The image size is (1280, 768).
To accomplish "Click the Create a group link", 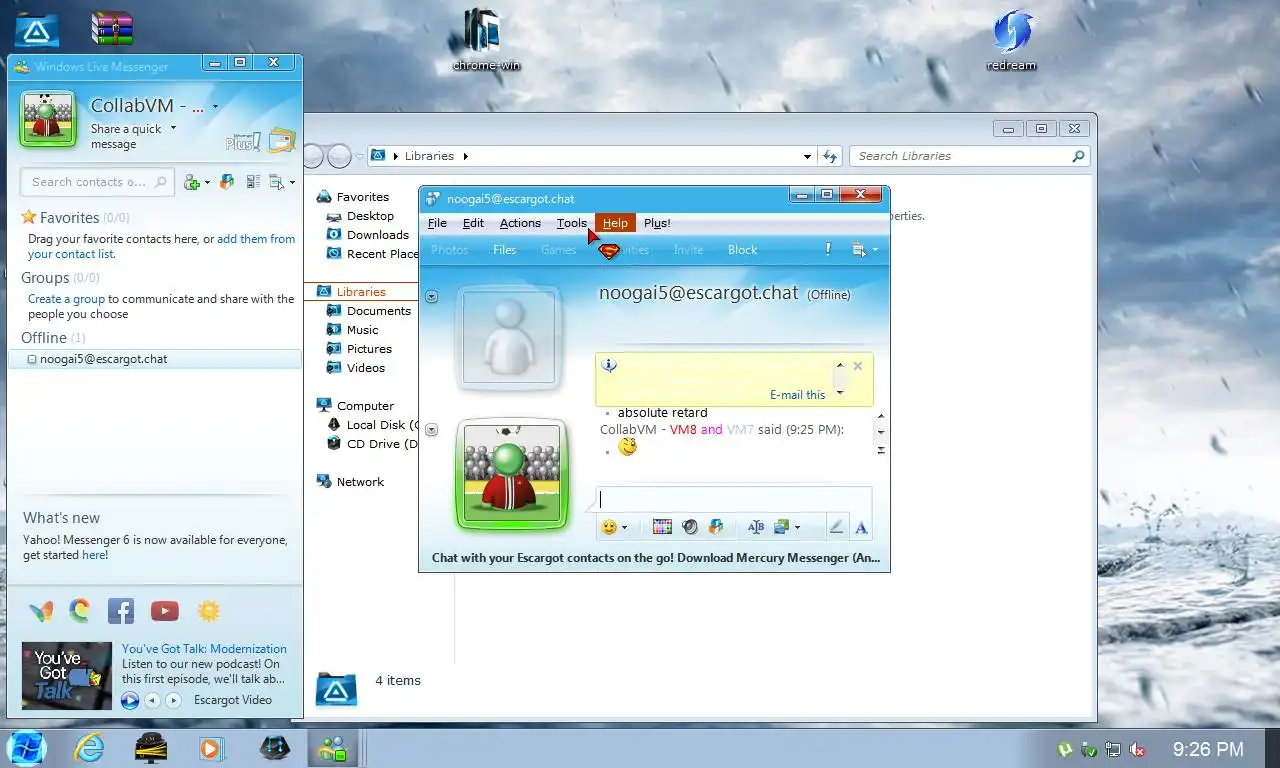I will click(x=66, y=299).
